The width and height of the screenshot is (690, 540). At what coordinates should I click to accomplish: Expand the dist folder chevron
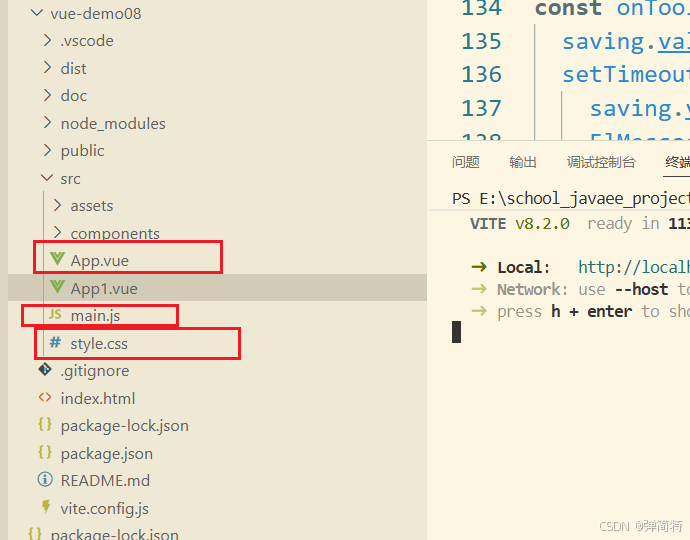point(47,68)
